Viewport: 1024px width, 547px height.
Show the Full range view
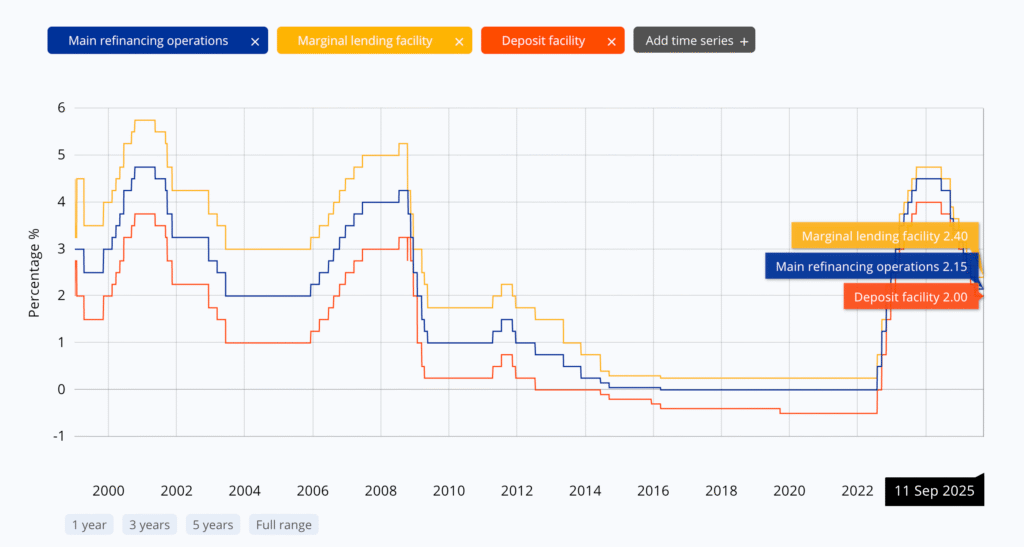point(283,524)
